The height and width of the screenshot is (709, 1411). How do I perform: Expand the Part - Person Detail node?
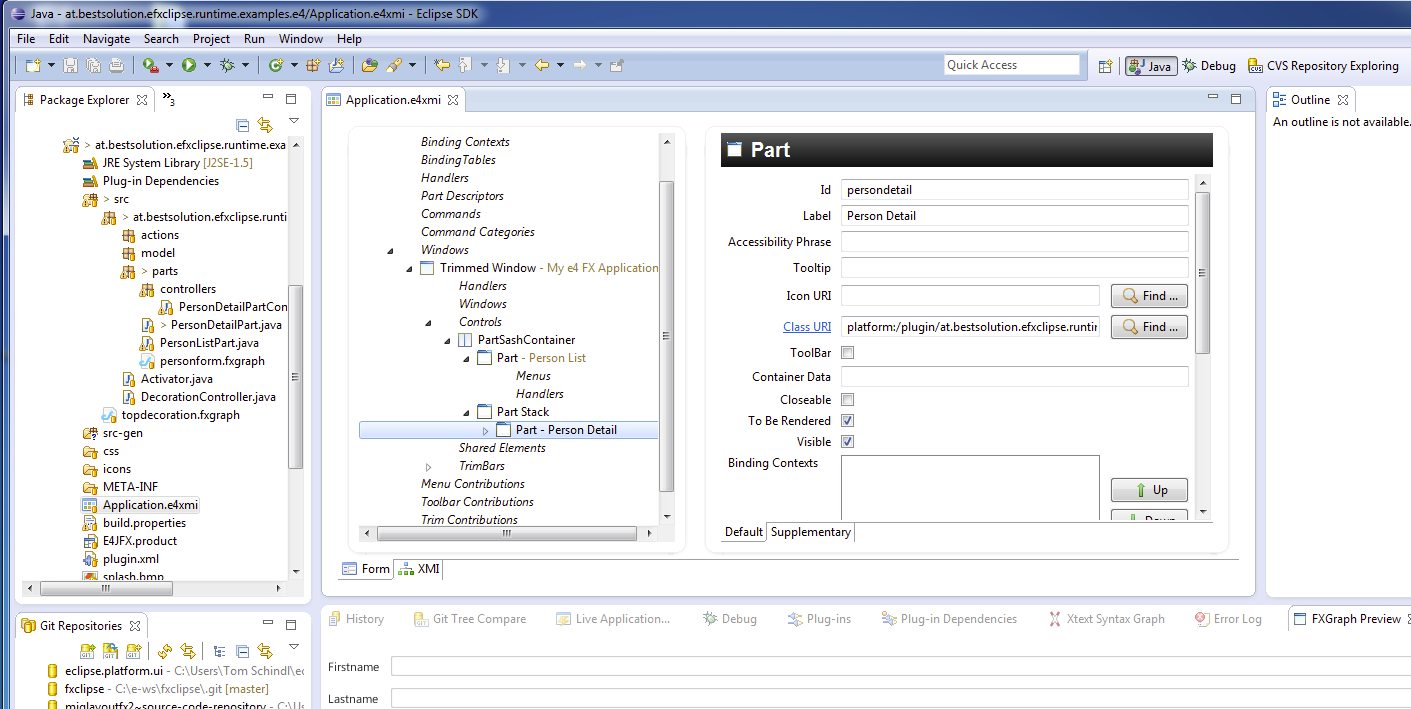pos(486,430)
